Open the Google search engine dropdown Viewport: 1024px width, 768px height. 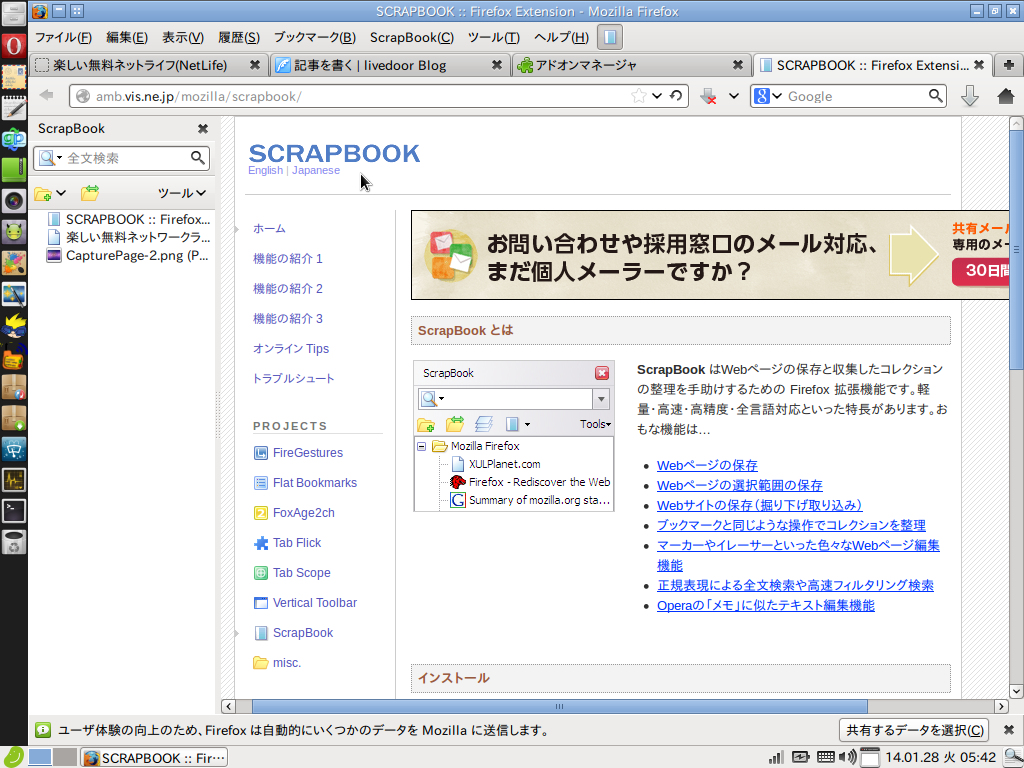tap(776, 96)
